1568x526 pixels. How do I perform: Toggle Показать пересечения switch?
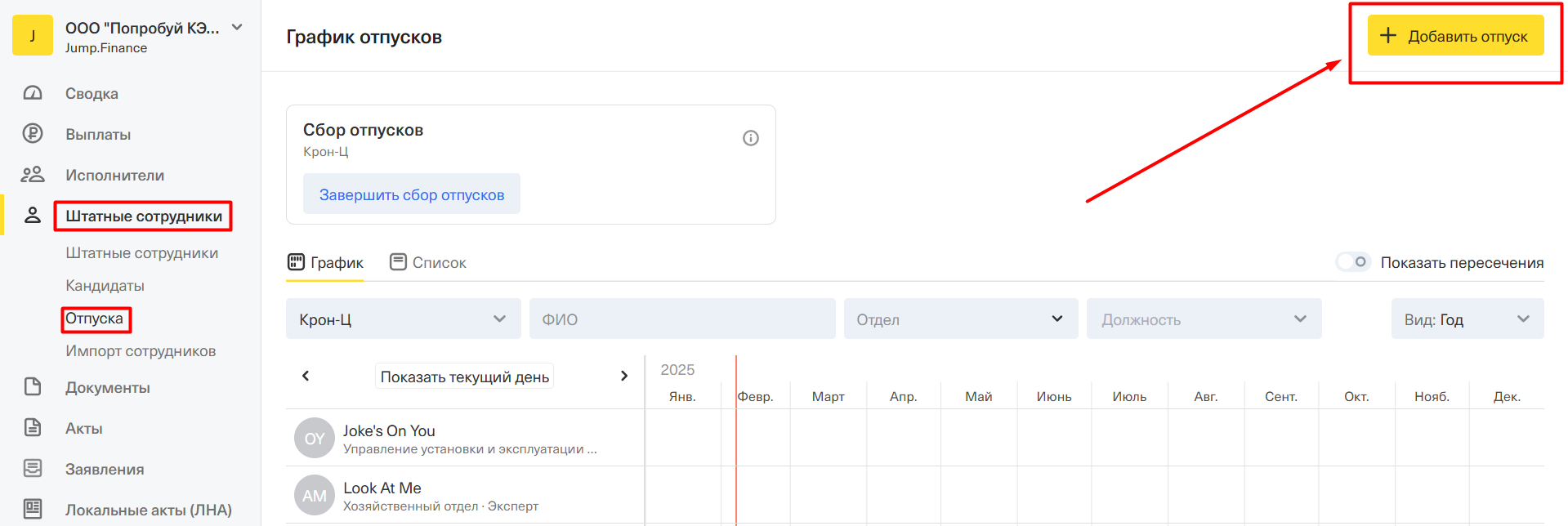[x=1353, y=262]
